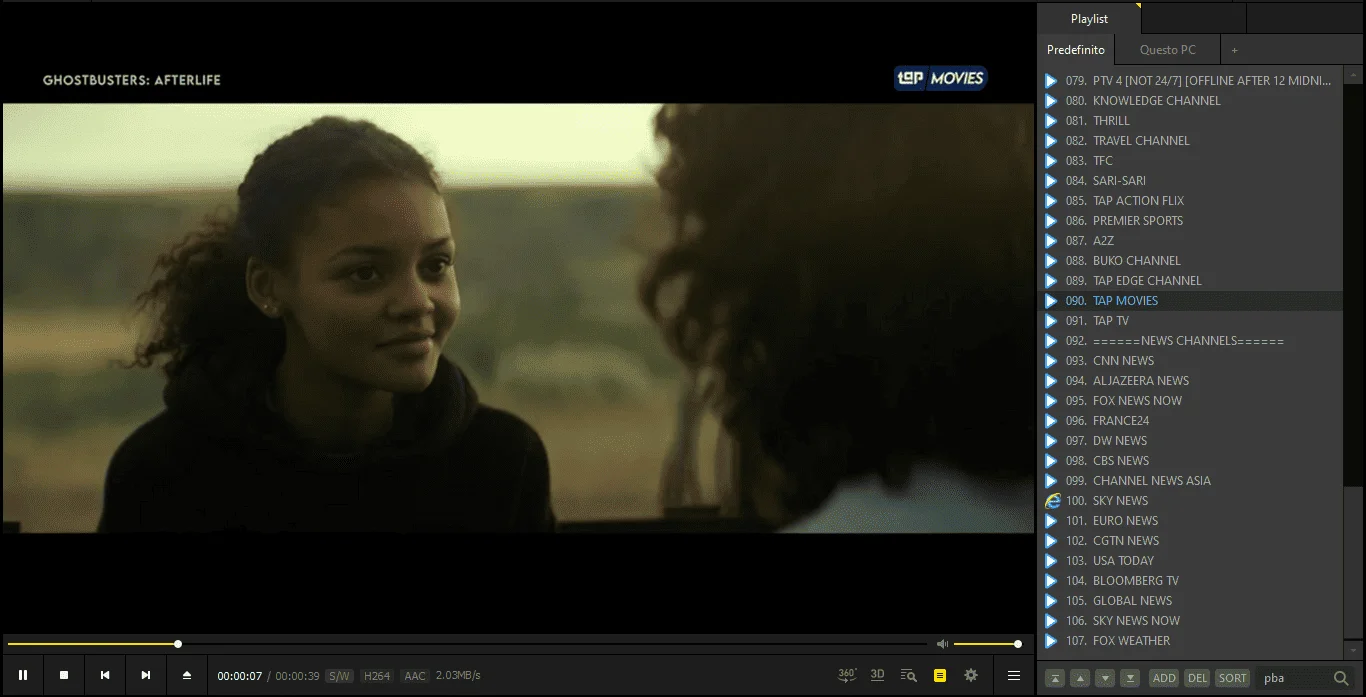Select 091. TAP TV channel

point(1190,321)
